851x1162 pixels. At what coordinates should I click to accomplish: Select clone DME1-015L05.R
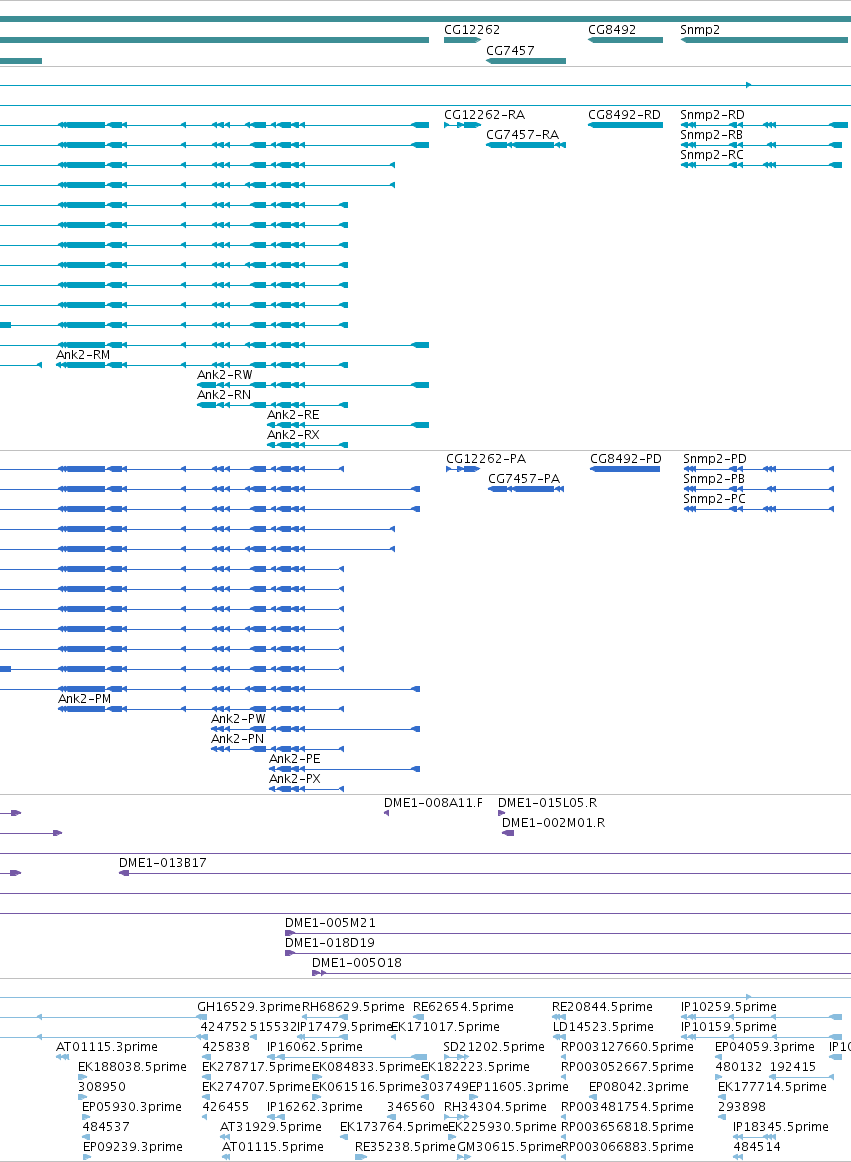(x=501, y=814)
